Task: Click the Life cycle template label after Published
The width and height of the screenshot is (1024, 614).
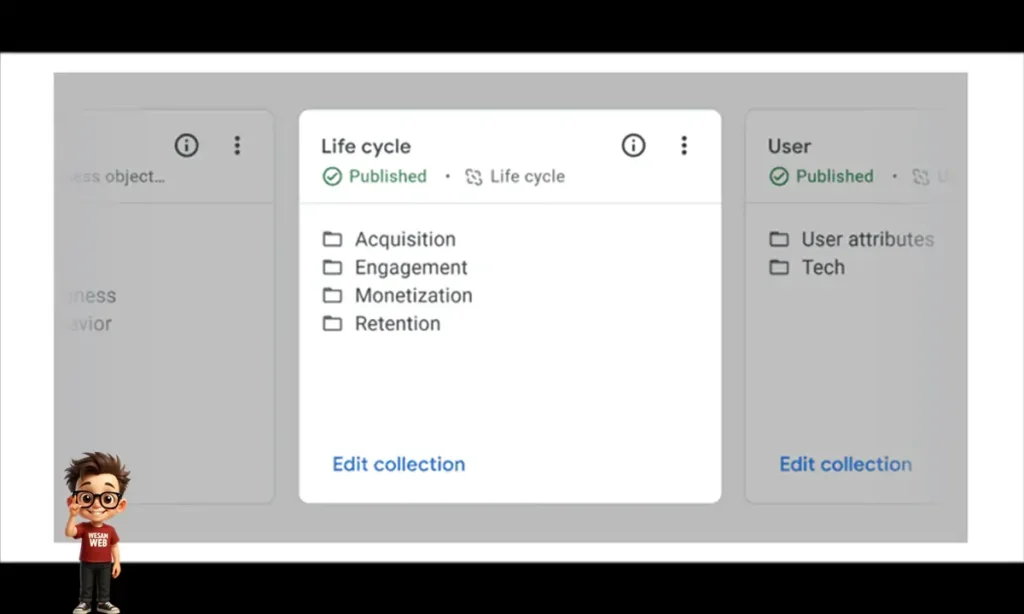Action: click(527, 177)
